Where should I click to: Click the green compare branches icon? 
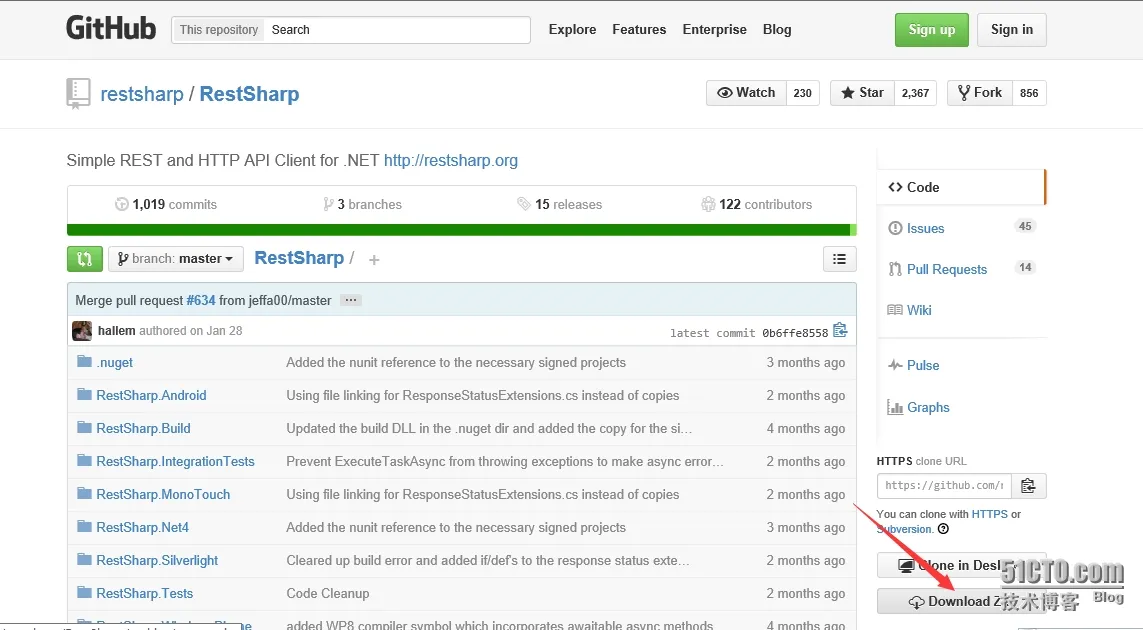click(x=84, y=259)
